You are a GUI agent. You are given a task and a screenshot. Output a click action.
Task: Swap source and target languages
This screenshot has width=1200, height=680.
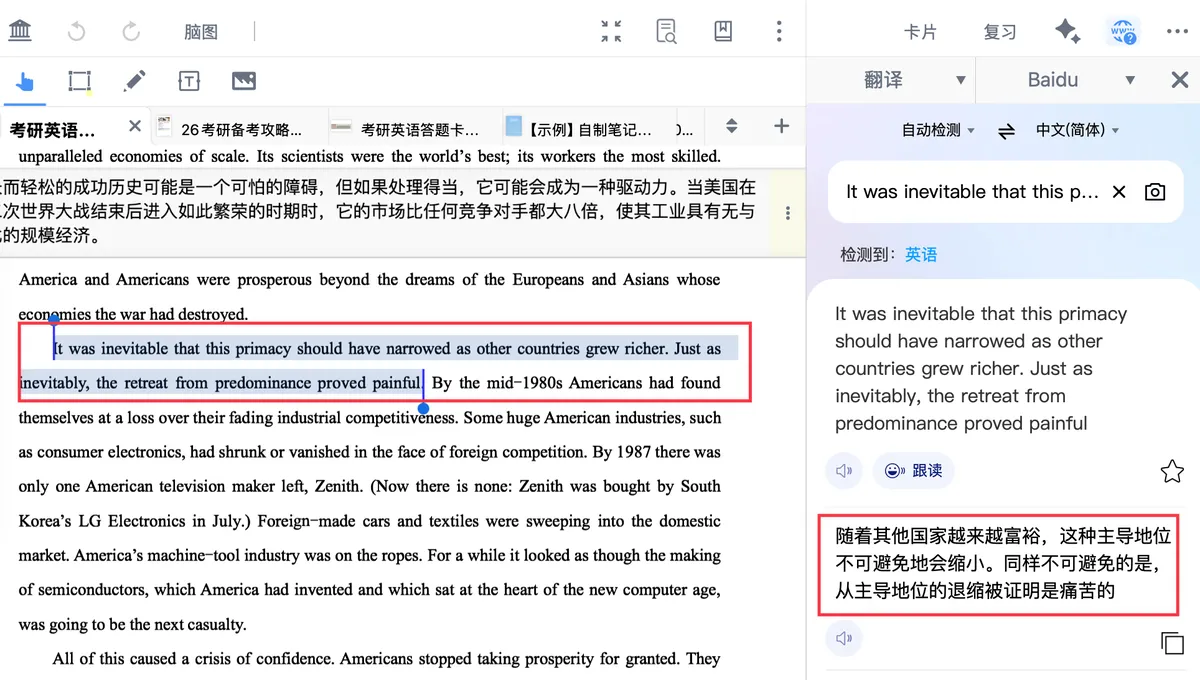[x=1006, y=130]
